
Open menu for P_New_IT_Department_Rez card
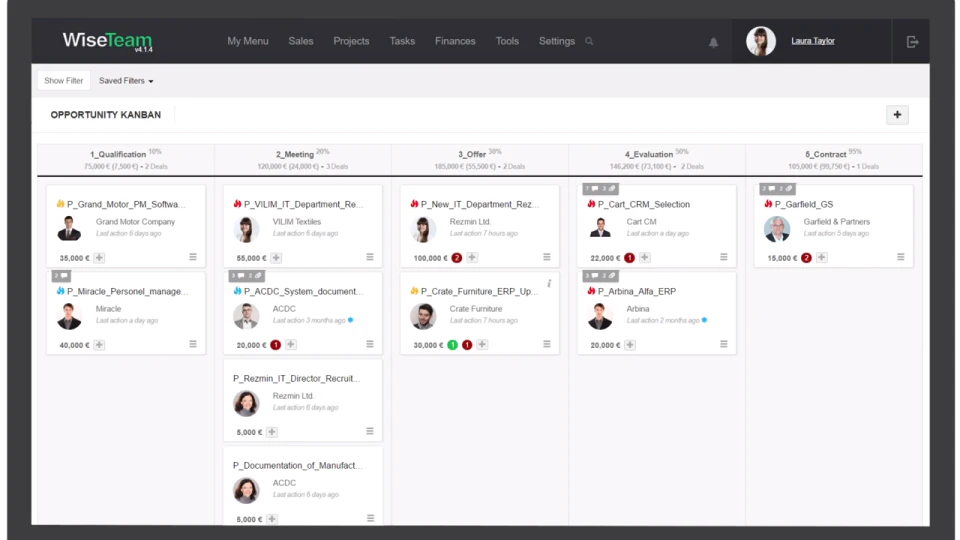pos(547,257)
